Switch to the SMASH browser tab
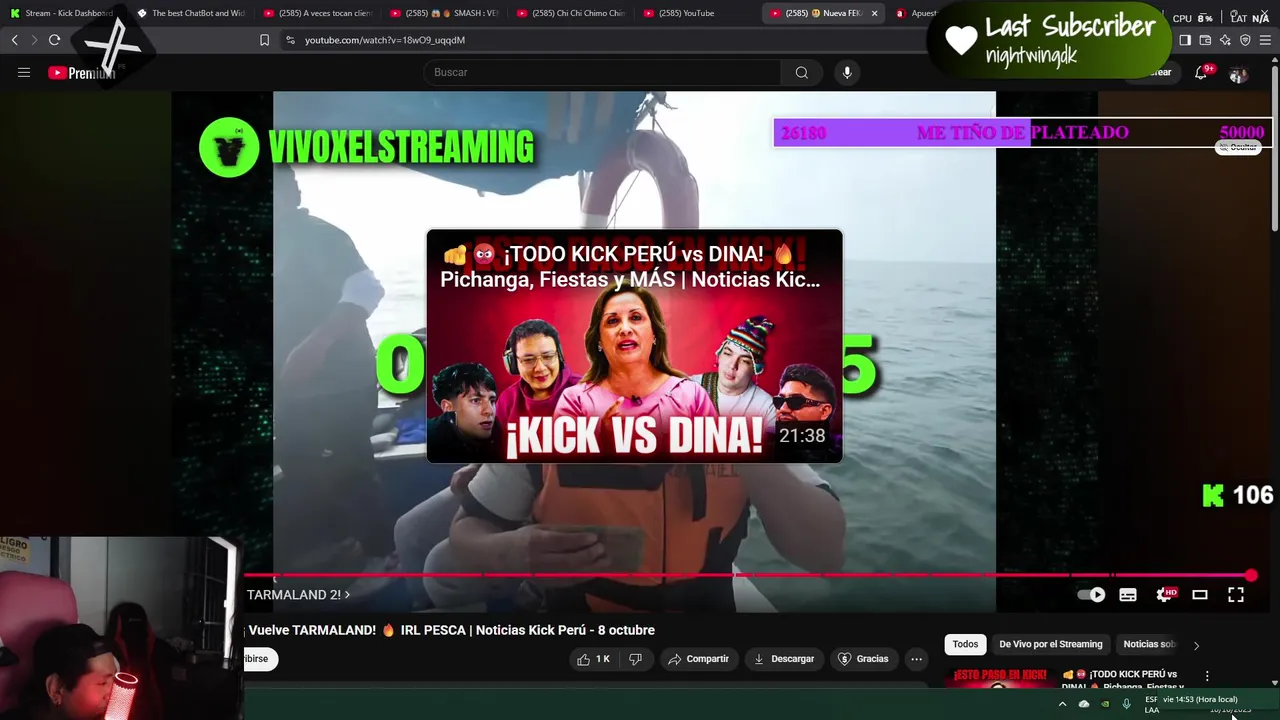Screen dimensions: 1280x720 pos(445,13)
